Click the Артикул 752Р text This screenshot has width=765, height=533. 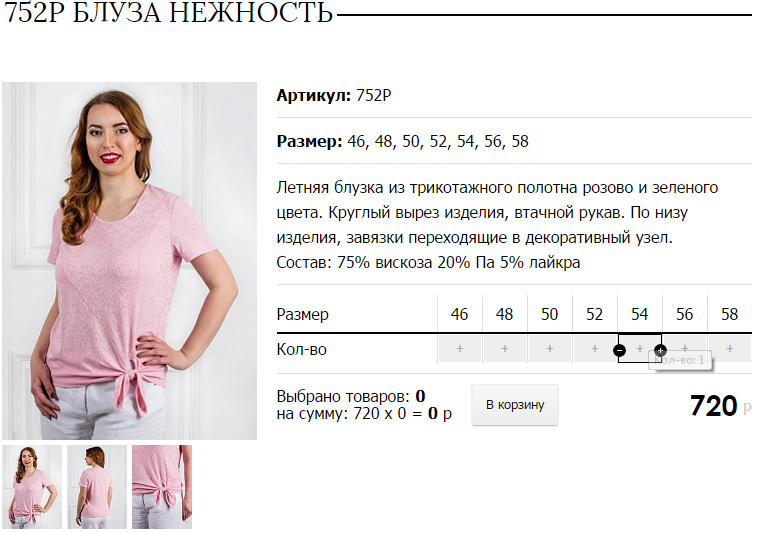(x=334, y=95)
